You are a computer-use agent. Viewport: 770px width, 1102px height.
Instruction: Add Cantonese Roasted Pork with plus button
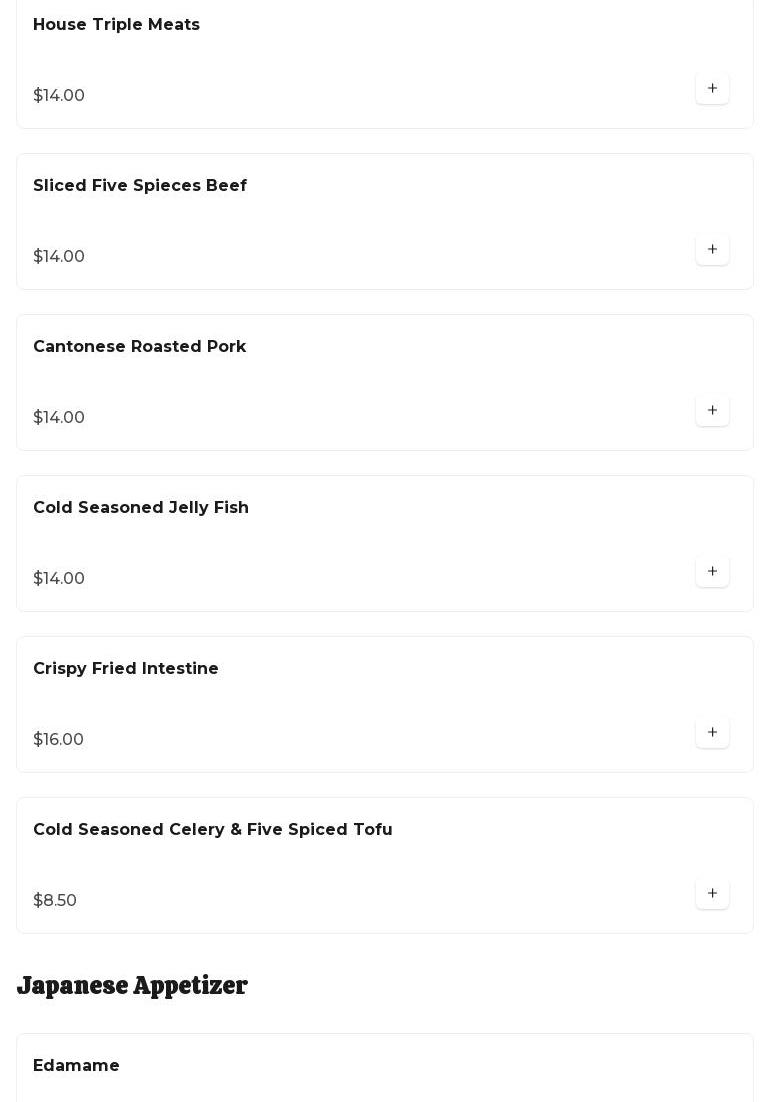712,411
